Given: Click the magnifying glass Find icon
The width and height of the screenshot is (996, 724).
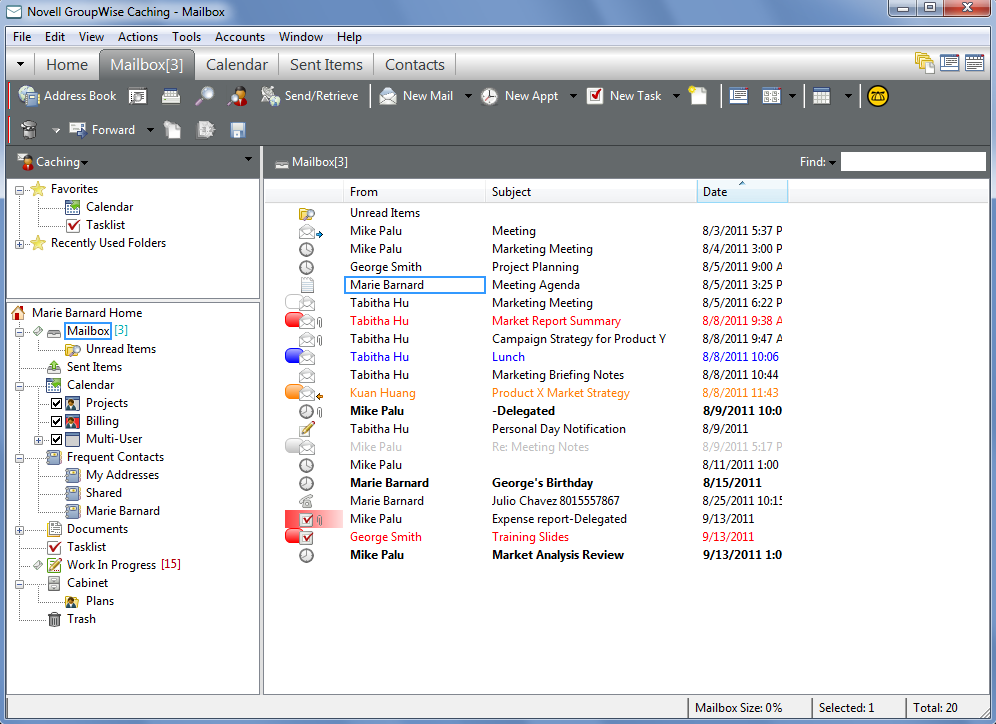Looking at the screenshot, I should [204, 96].
